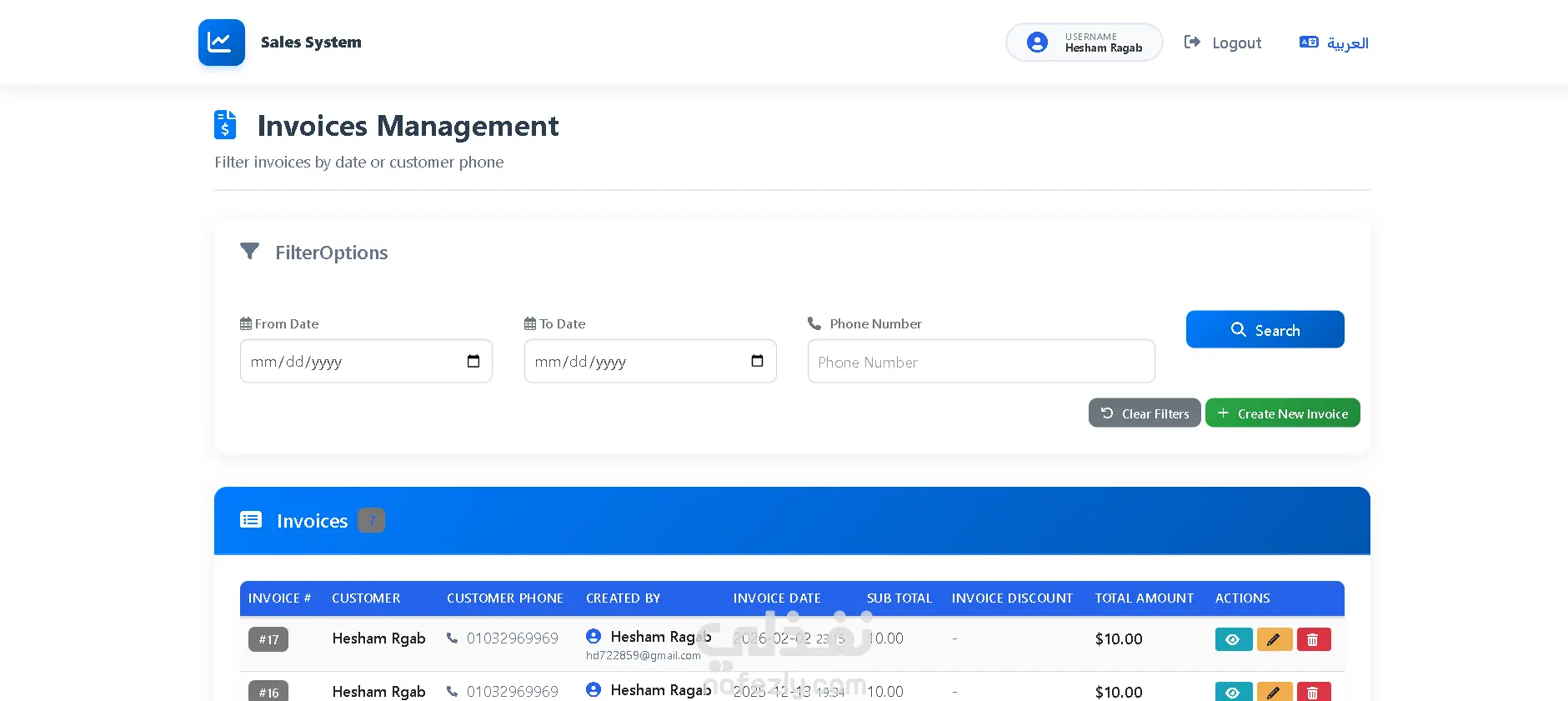This screenshot has height=701, width=1568.
Task: Click the sub total 10.00 of invoice #17
Action: point(885,638)
